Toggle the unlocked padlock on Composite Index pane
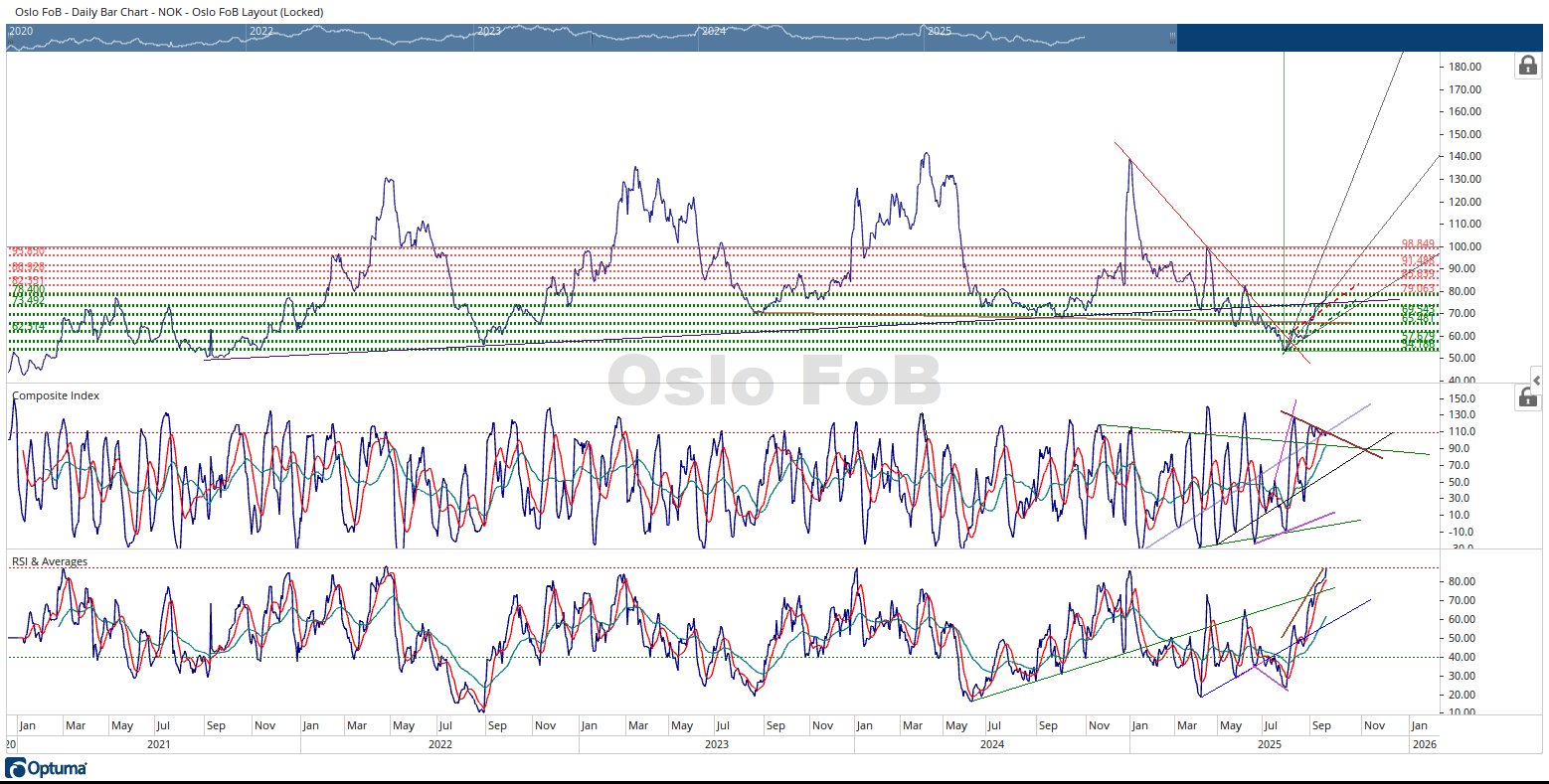The width and height of the screenshot is (1549, 784). point(1527,397)
